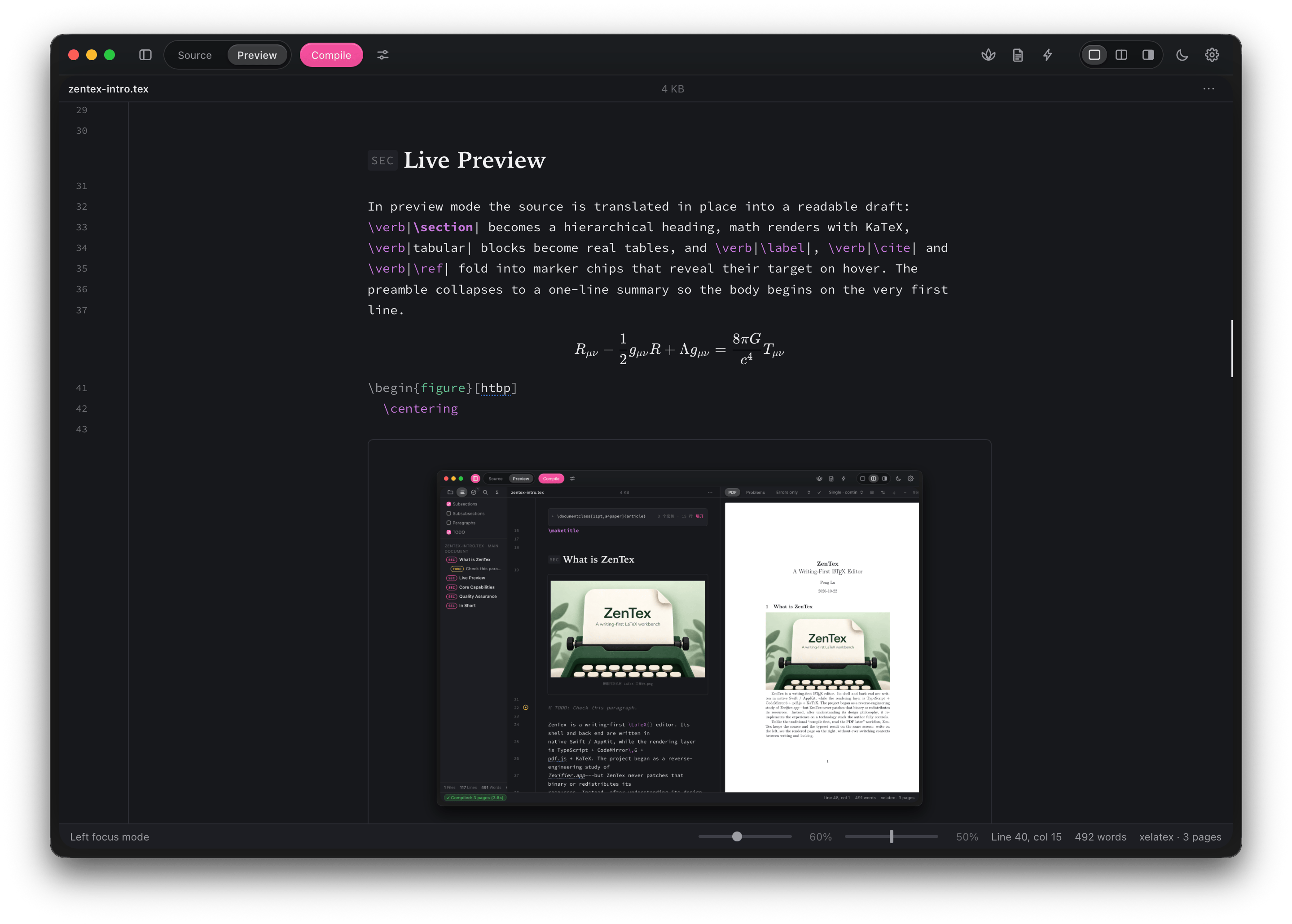The width and height of the screenshot is (1292, 924).
Task: Open settings gear icon
Action: 1212,55
